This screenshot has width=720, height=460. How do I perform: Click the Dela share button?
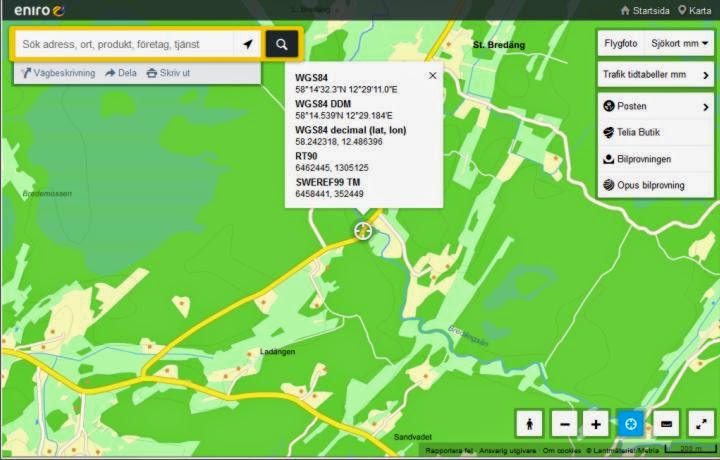[121, 73]
